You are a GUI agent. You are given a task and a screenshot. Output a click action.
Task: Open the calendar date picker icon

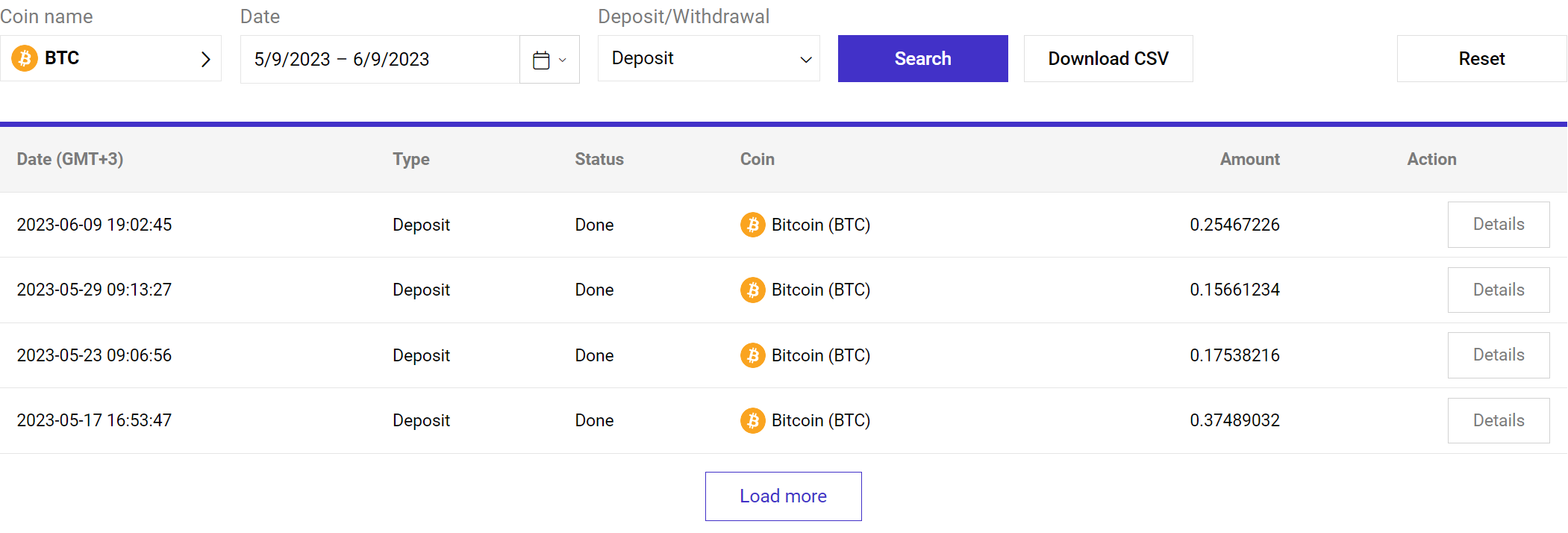(x=541, y=60)
